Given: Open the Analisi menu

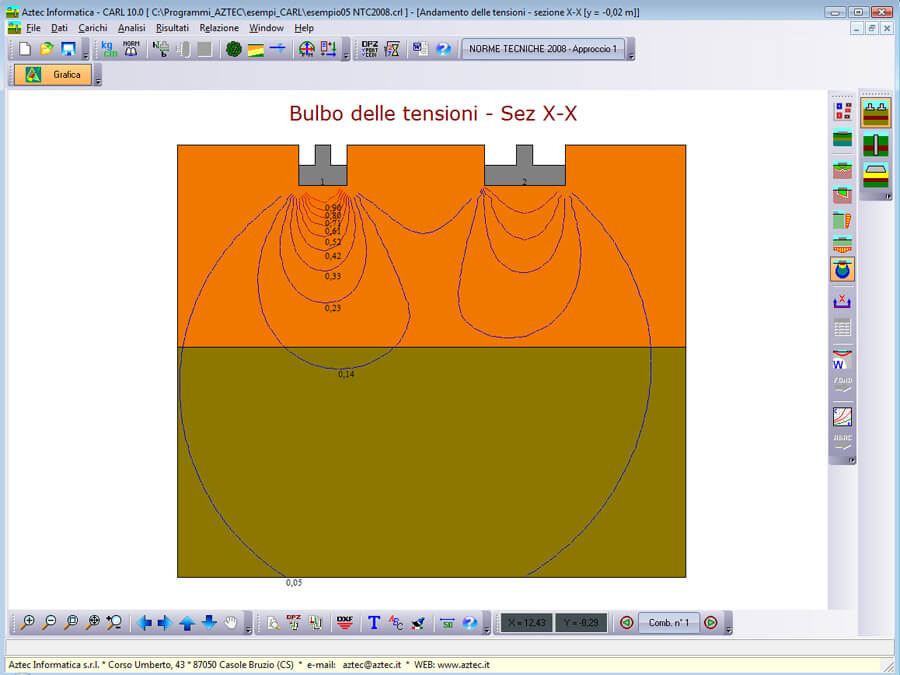Looking at the screenshot, I should (131, 28).
